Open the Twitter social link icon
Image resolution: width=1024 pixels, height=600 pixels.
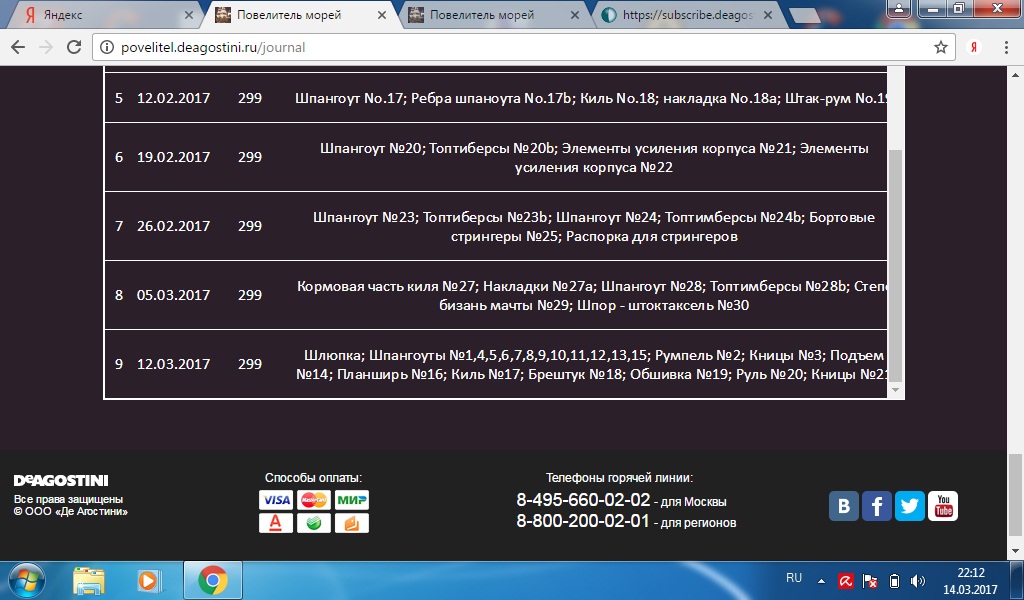point(910,506)
